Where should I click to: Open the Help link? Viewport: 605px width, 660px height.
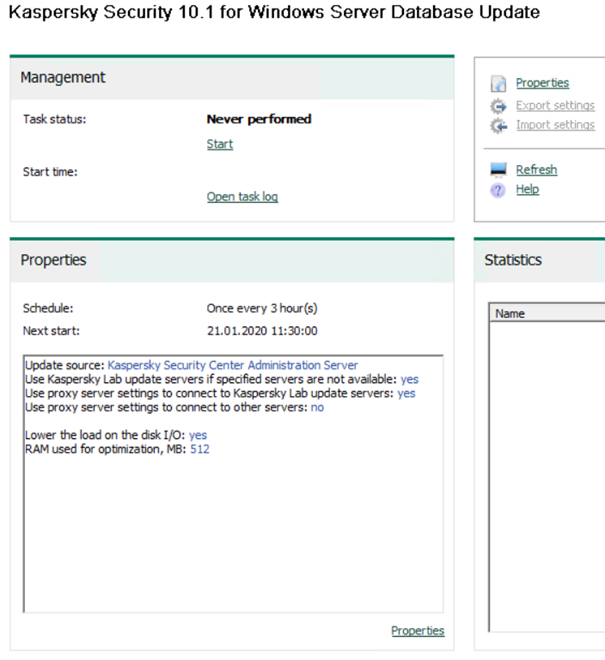(528, 189)
